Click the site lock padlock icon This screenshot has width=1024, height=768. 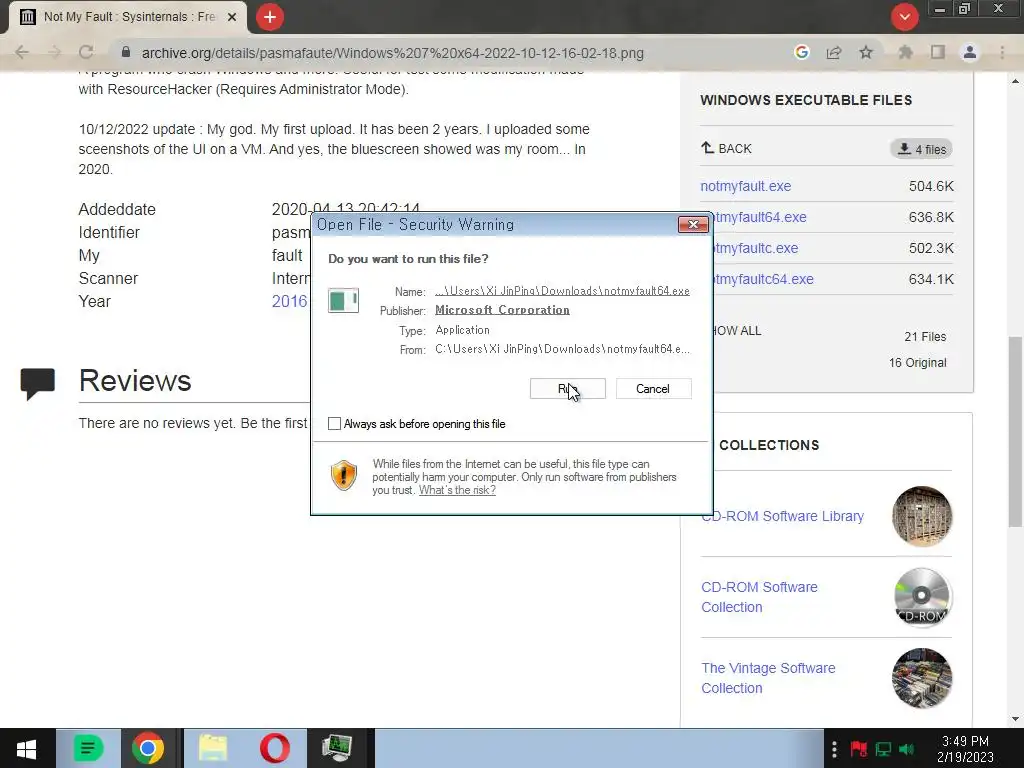coord(126,52)
